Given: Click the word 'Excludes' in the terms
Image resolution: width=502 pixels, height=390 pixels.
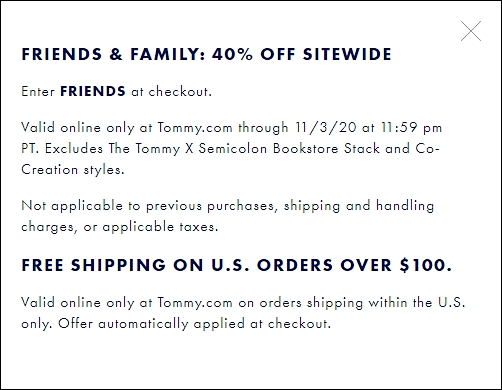Looking at the screenshot, I should (x=74, y=148).
